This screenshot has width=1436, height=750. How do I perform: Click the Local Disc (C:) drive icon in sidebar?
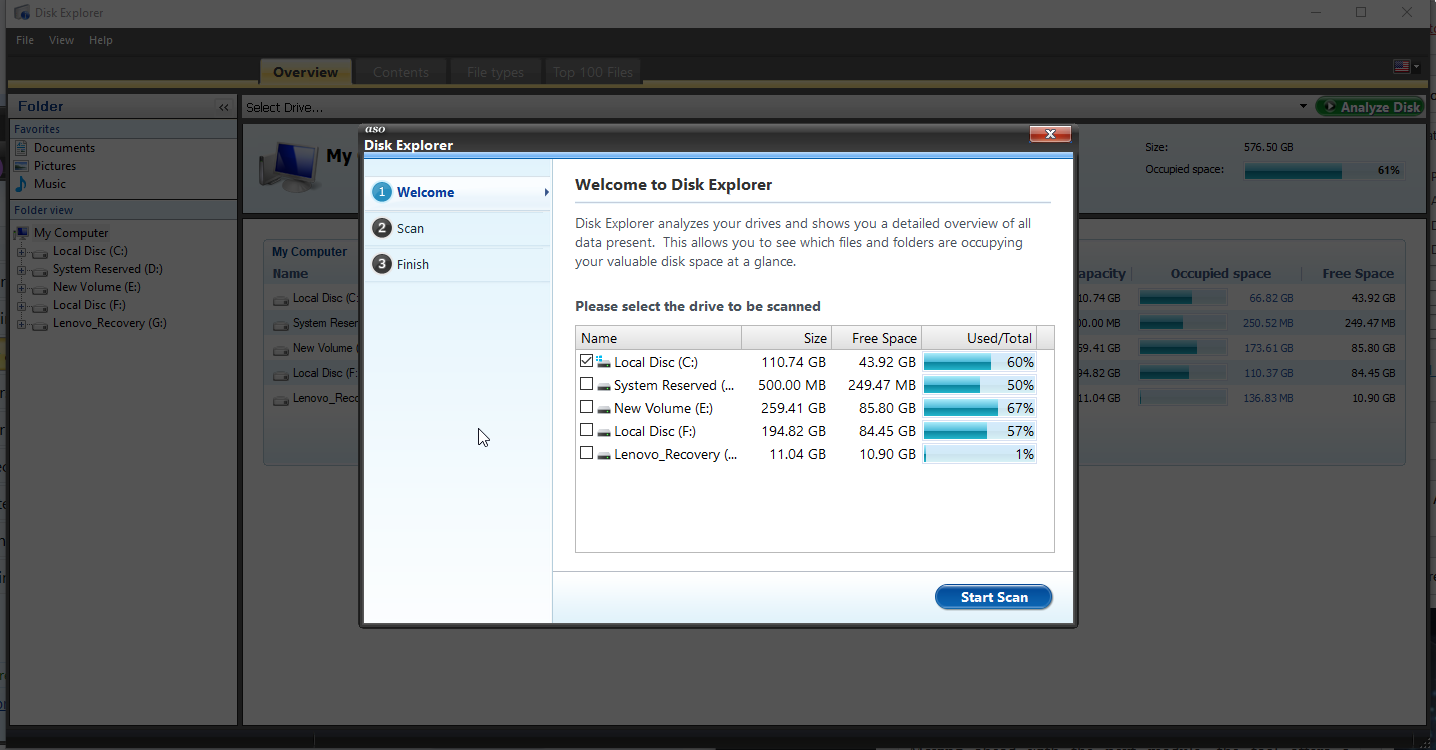click(x=38, y=251)
